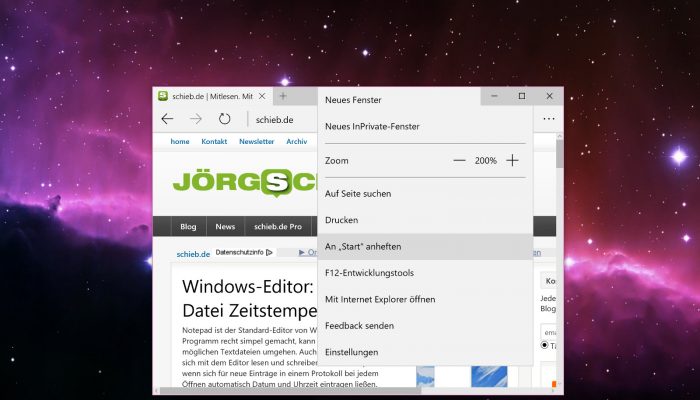700x400 pixels.
Task: Switch to the Blog navigation tab
Action: pyautogui.click(x=188, y=226)
